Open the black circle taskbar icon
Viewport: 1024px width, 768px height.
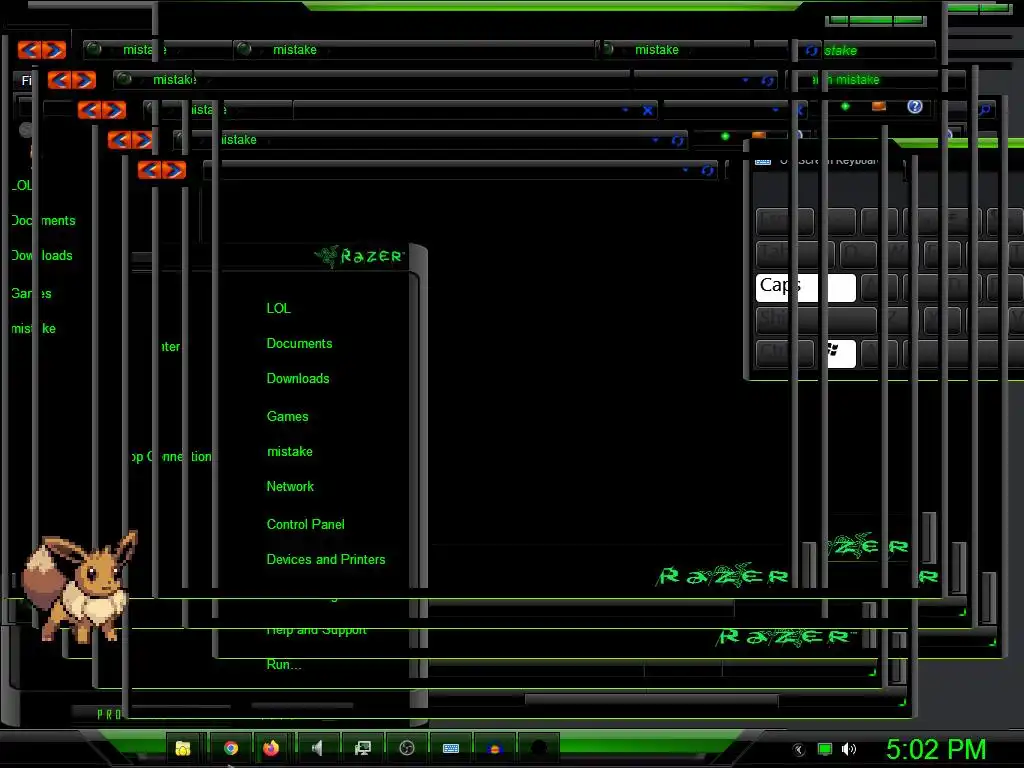(539, 748)
